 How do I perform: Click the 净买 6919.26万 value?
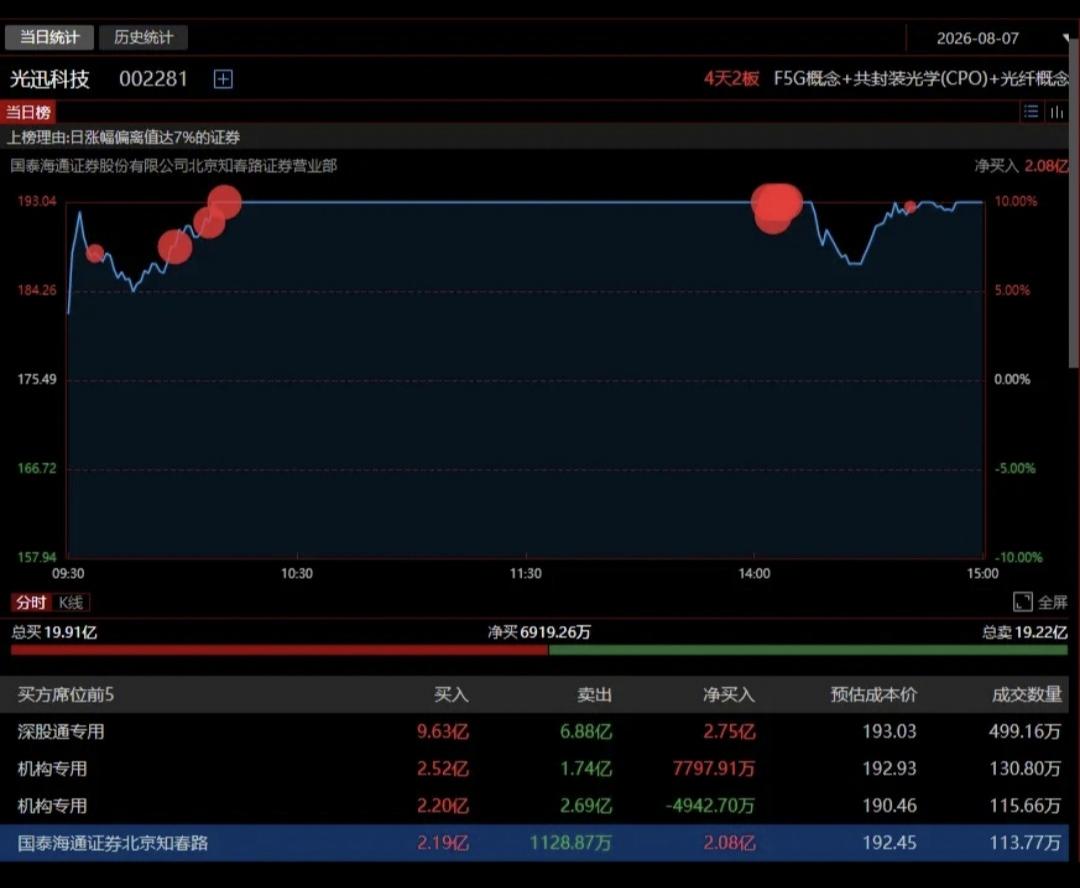point(539,632)
